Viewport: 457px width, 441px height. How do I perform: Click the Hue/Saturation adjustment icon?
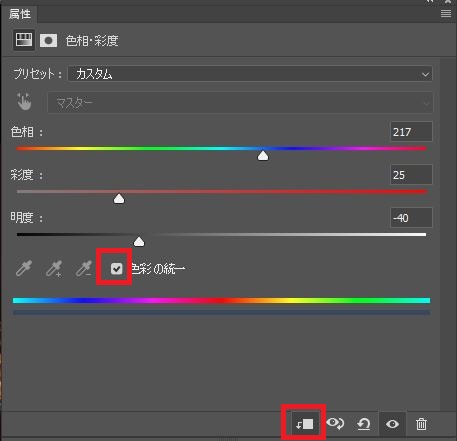(24, 40)
